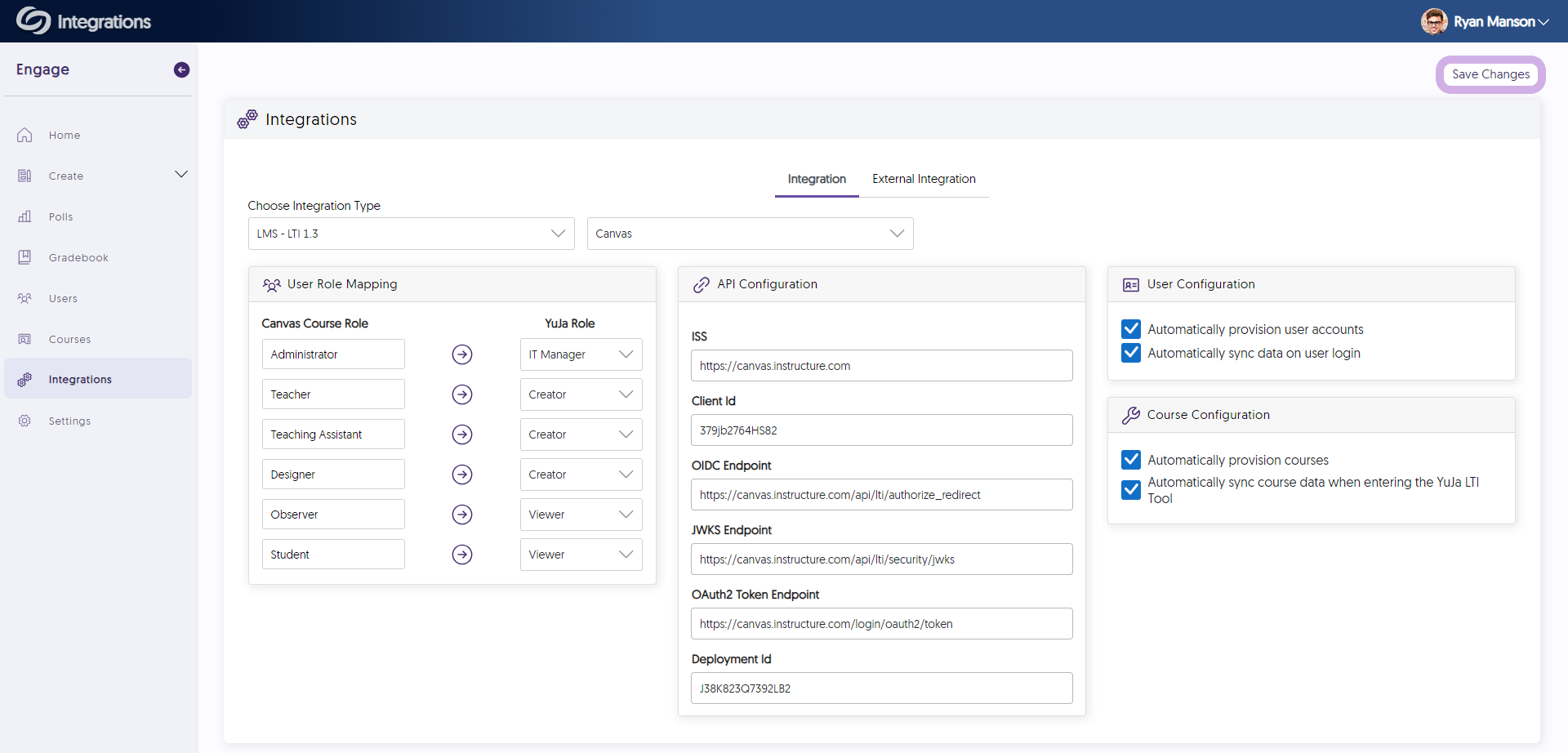Click the Users people icon in sidebar
The width and height of the screenshot is (1568, 753).
click(x=24, y=298)
